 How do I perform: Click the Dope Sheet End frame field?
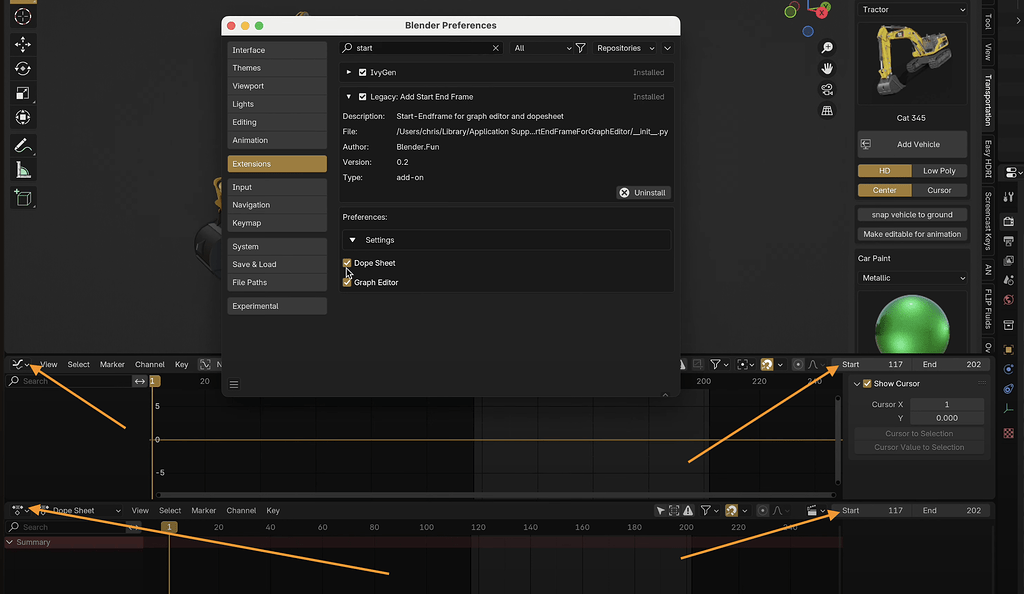point(951,510)
